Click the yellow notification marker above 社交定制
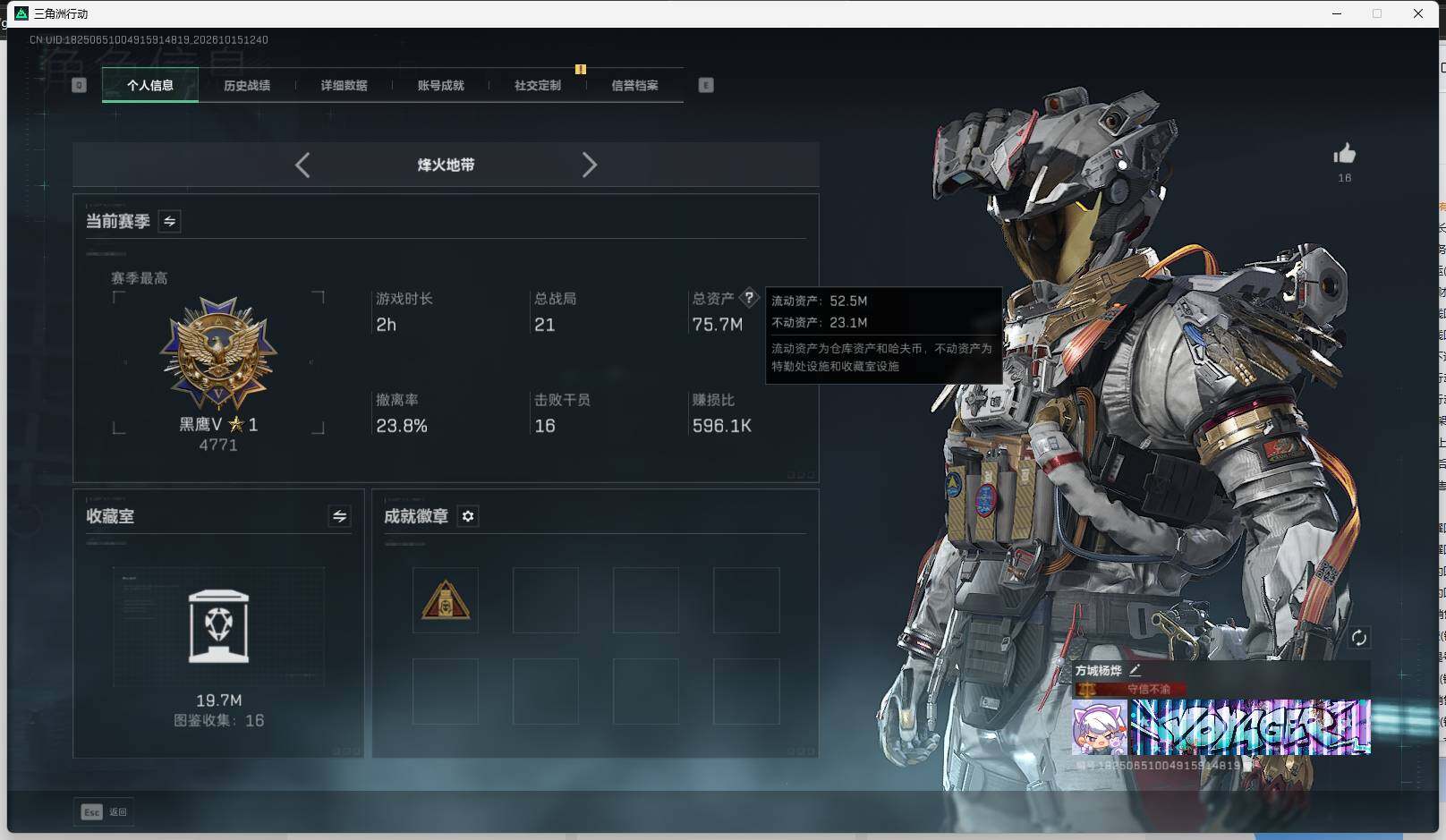 581,69
